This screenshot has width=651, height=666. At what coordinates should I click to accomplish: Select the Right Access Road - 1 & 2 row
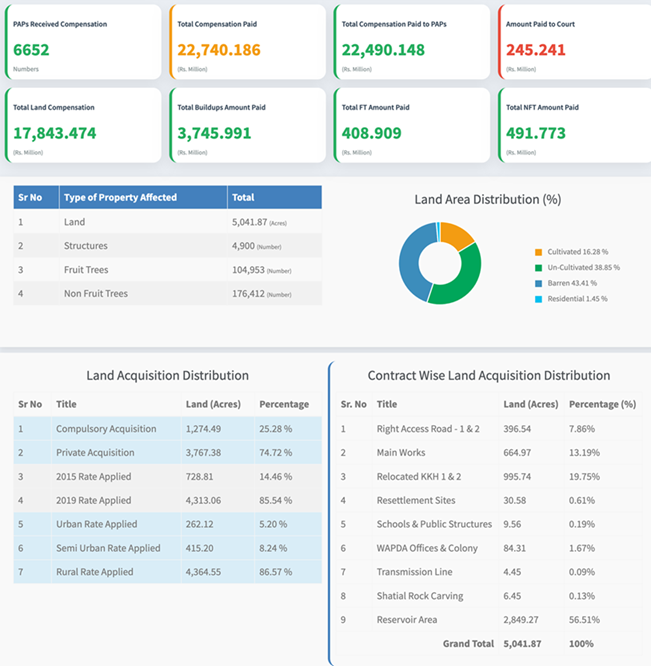click(489, 429)
